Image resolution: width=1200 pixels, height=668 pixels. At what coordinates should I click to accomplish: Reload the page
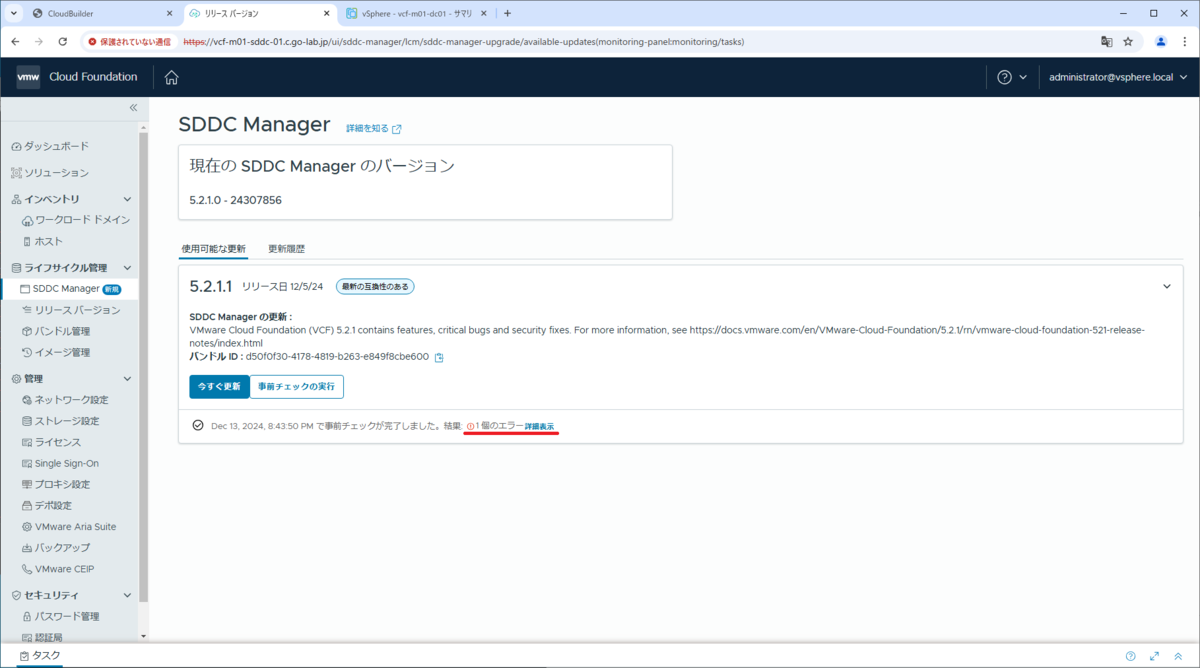coord(63,42)
